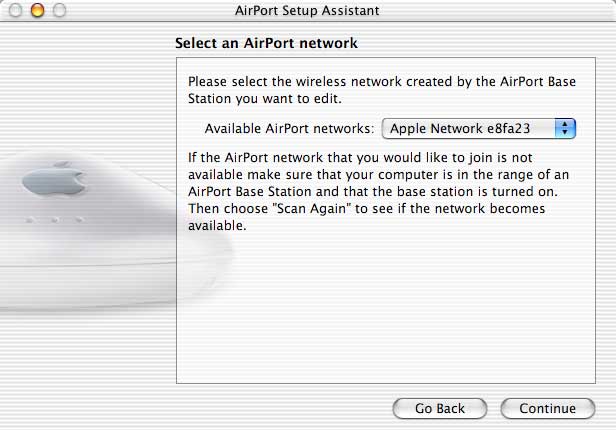Image resolution: width=616 pixels, height=430 pixels.
Task: Click the blue up-down arrows on network popup
Action: tap(565, 128)
